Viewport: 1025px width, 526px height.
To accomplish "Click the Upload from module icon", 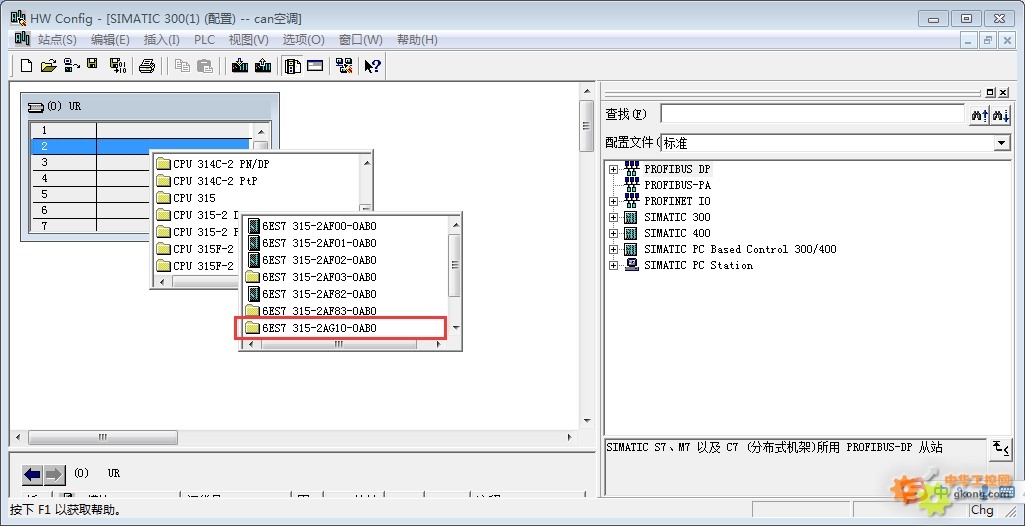I will (x=263, y=65).
